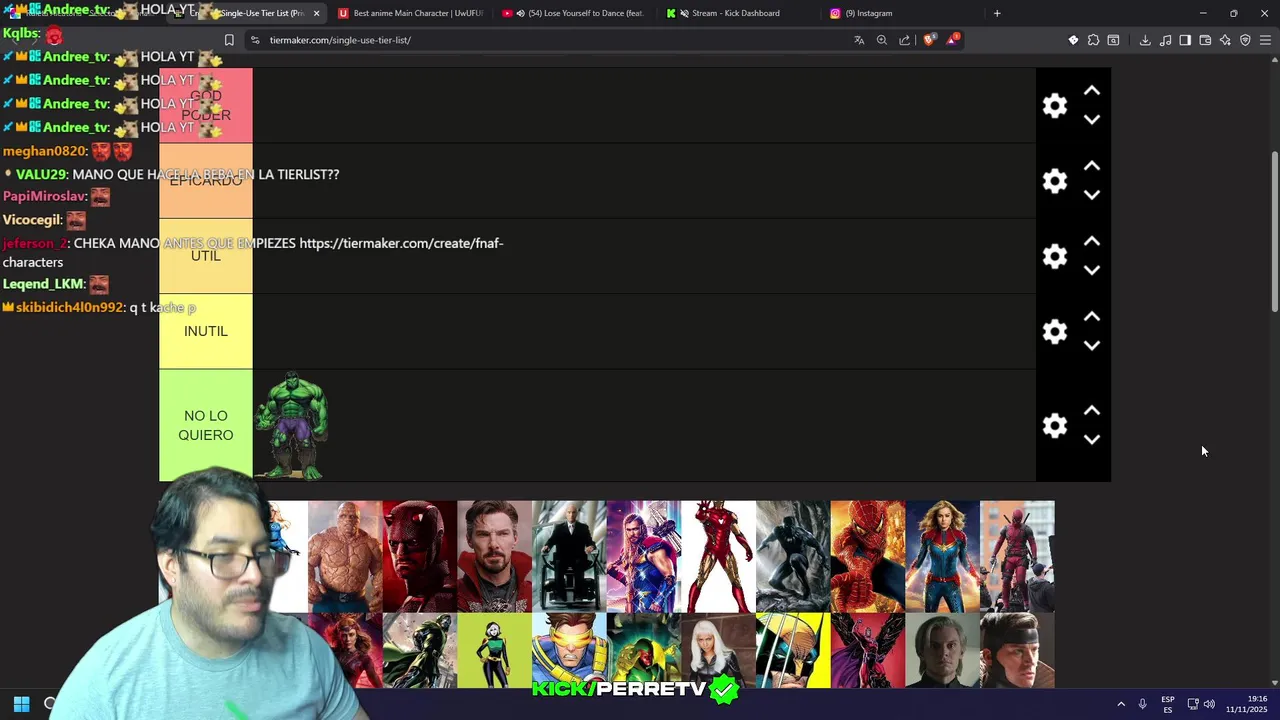Unmute the Kick Dashboard tab audio

(x=684, y=13)
